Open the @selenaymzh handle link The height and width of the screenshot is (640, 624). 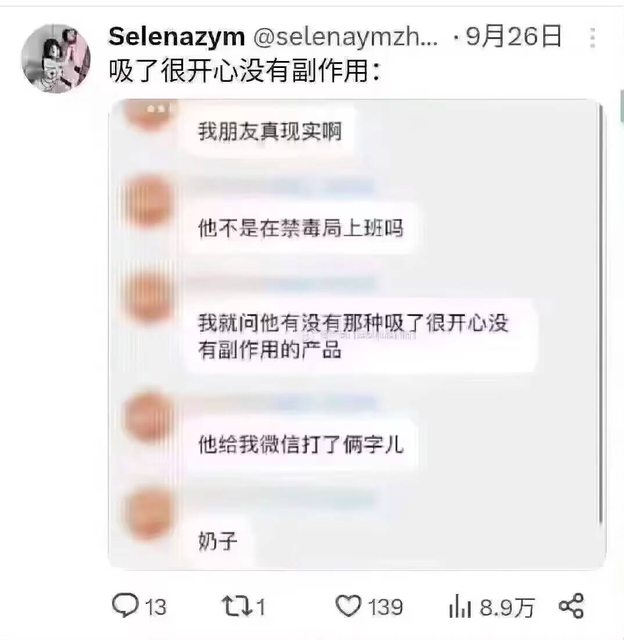coord(345,37)
